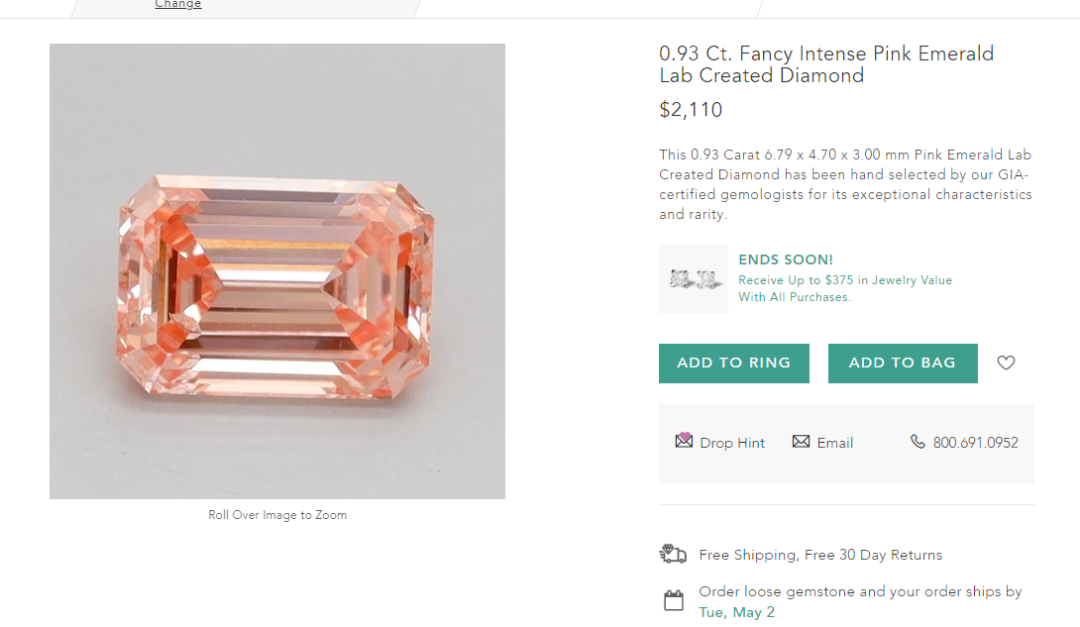Image resolution: width=1080 pixels, height=627 pixels.
Task: Click the pink emerald diamond image
Action: [x=277, y=271]
